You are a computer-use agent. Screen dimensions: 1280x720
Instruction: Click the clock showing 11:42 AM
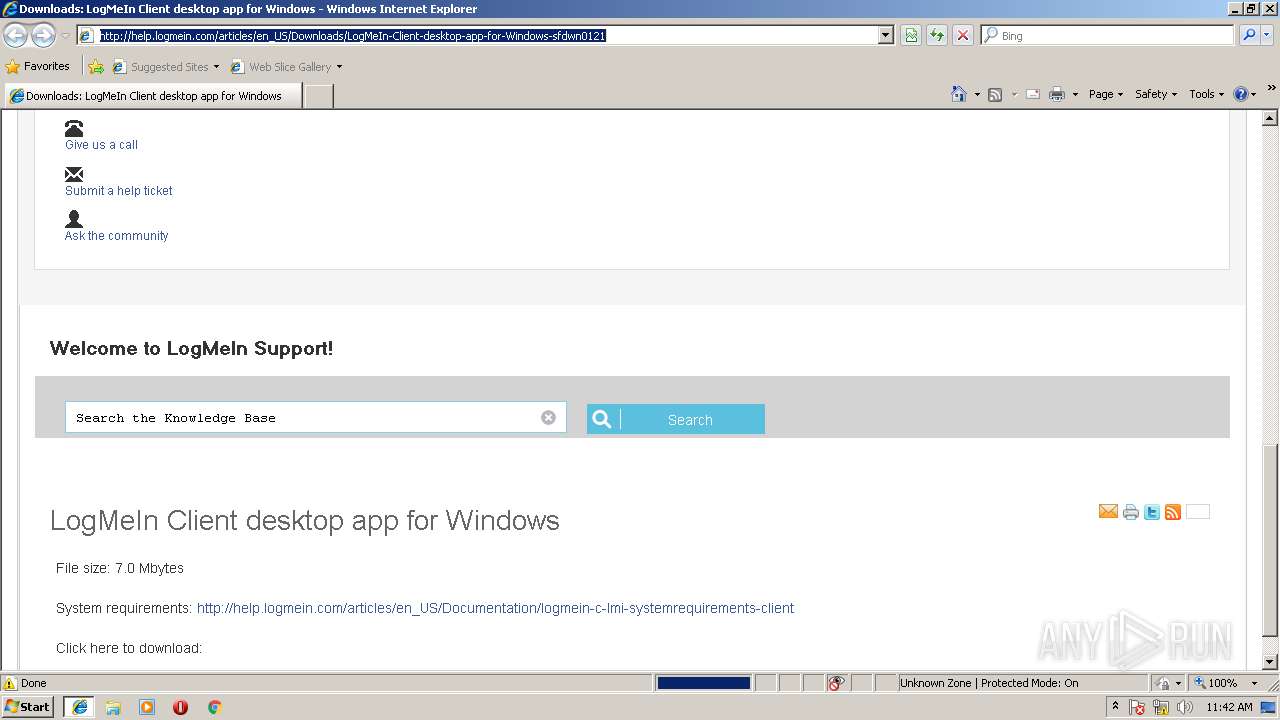(x=1229, y=707)
